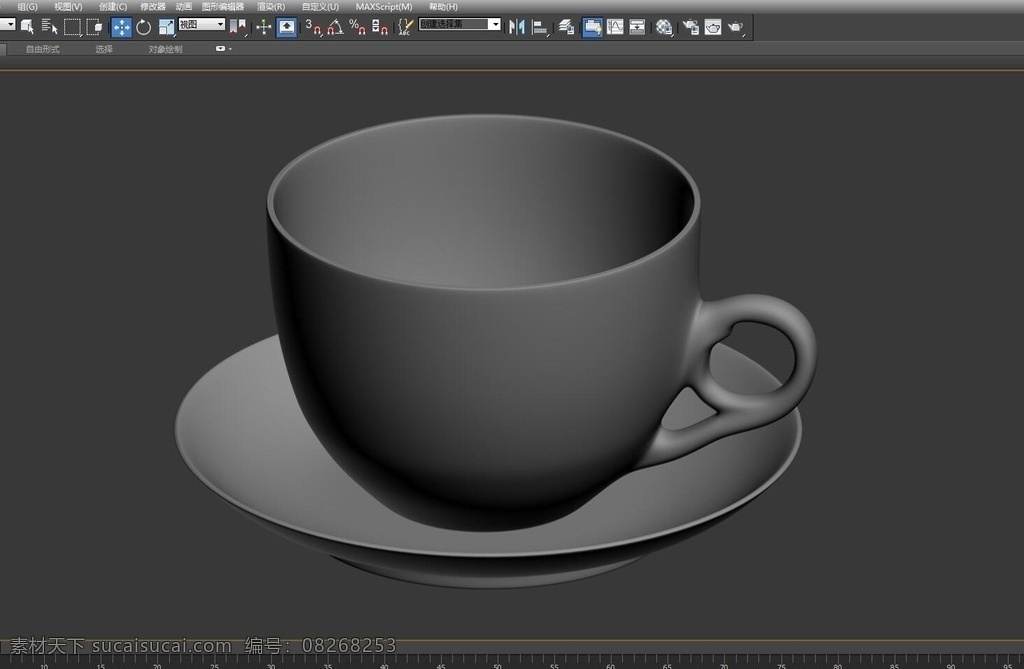Open the 组(G) menu

(27, 7)
